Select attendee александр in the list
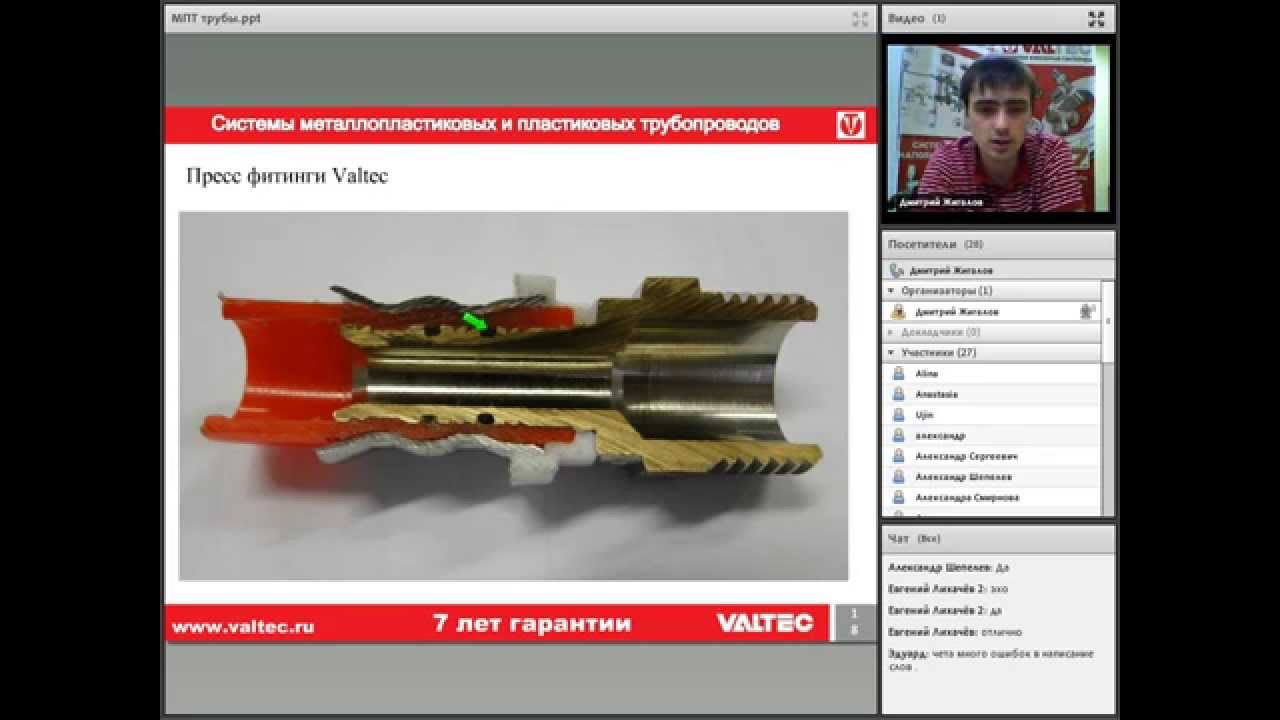Viewport: 1280px width, 720px height. pos(992,435)
